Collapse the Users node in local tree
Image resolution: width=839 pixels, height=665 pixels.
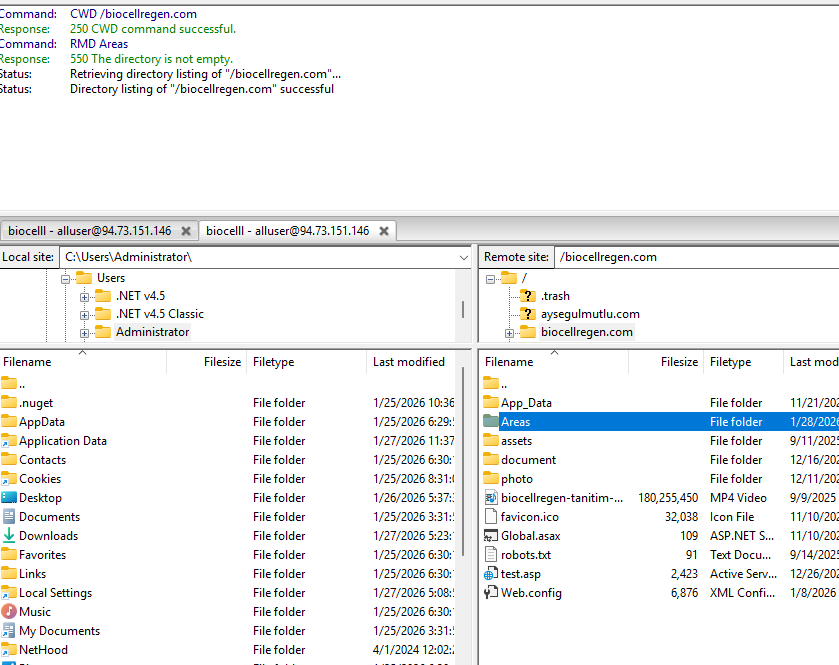click(x=65, y=279)
